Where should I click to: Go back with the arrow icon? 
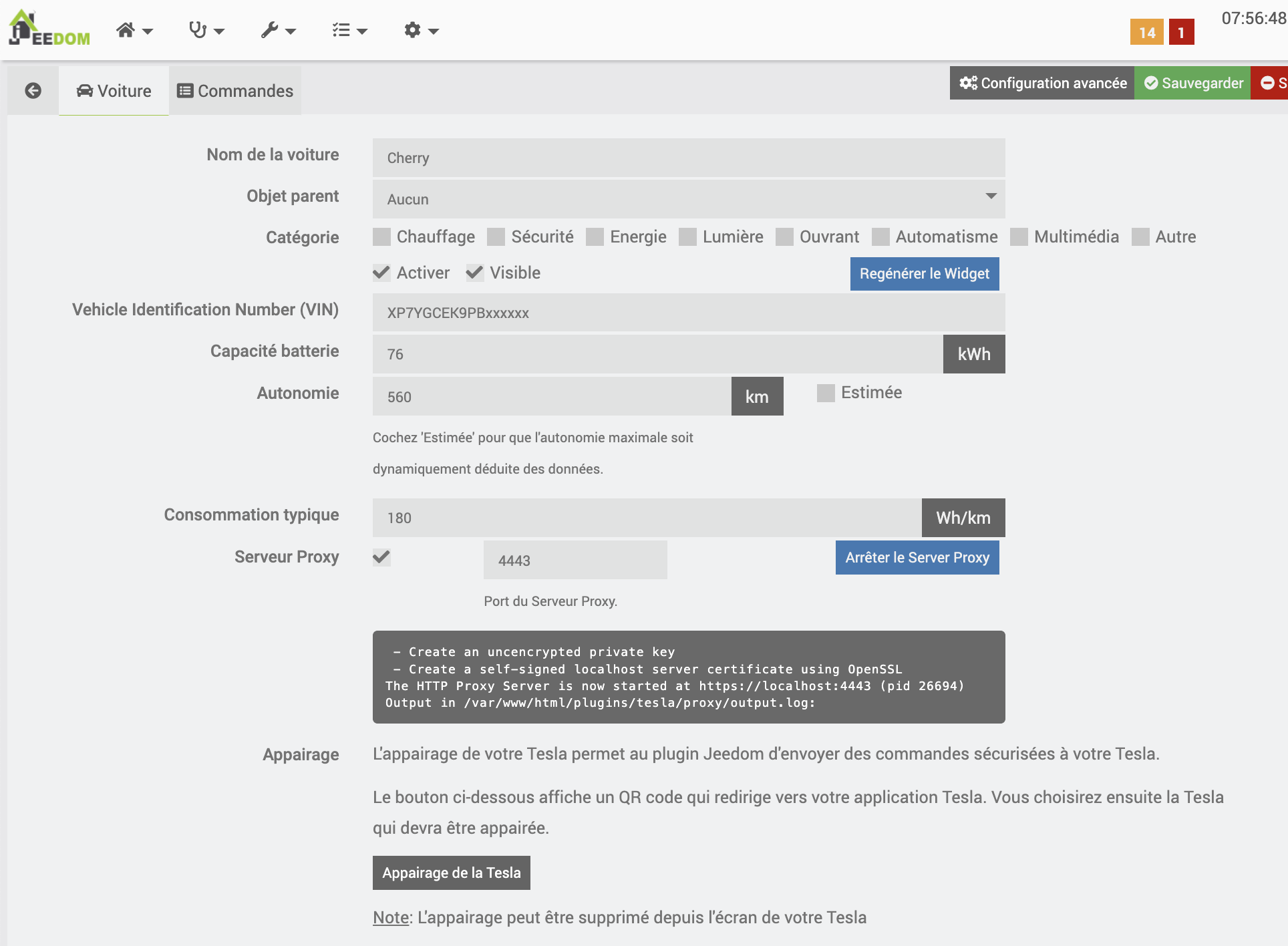(x=33, y=90)
